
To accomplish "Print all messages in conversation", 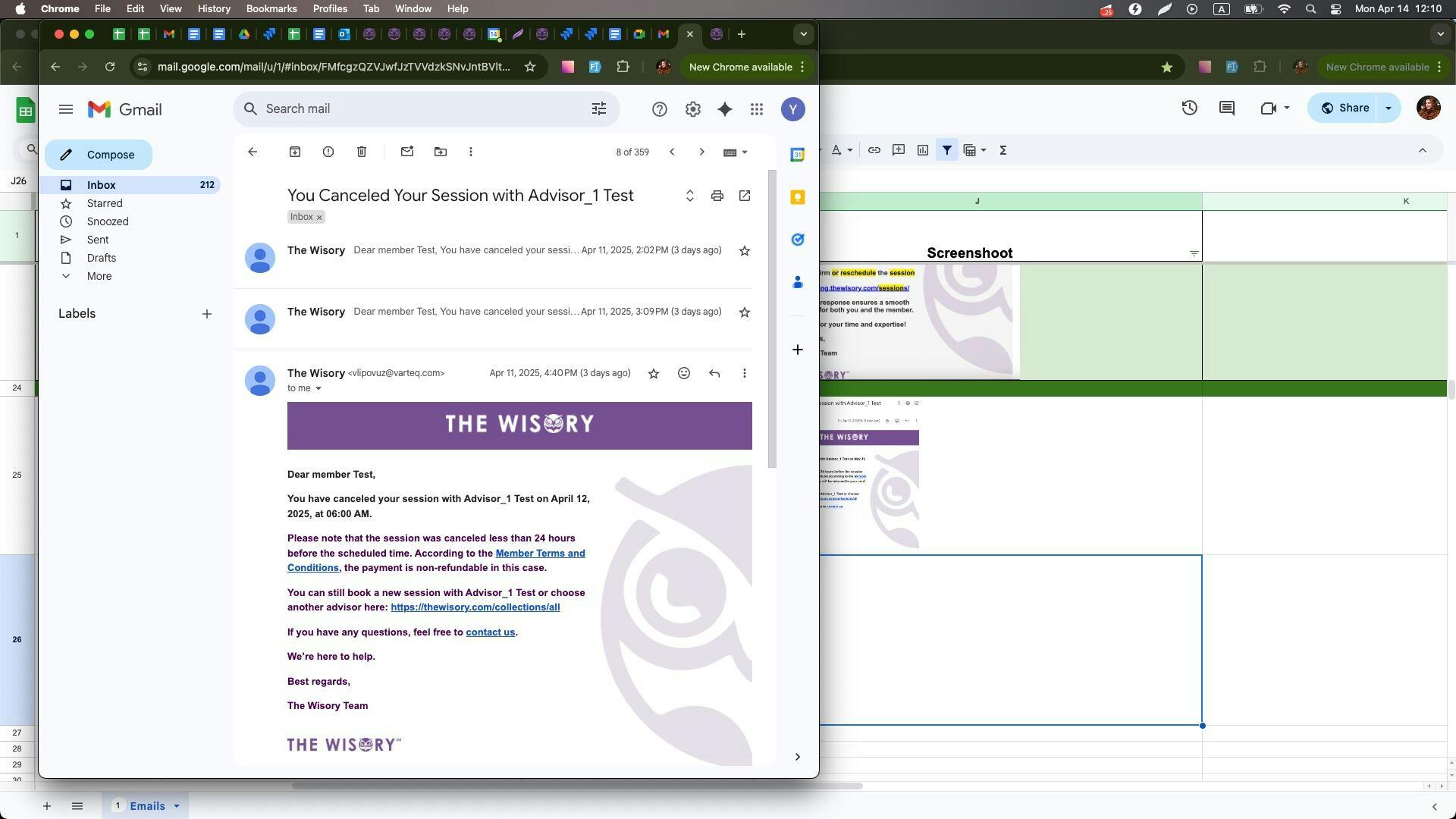I will pos(717,196).
